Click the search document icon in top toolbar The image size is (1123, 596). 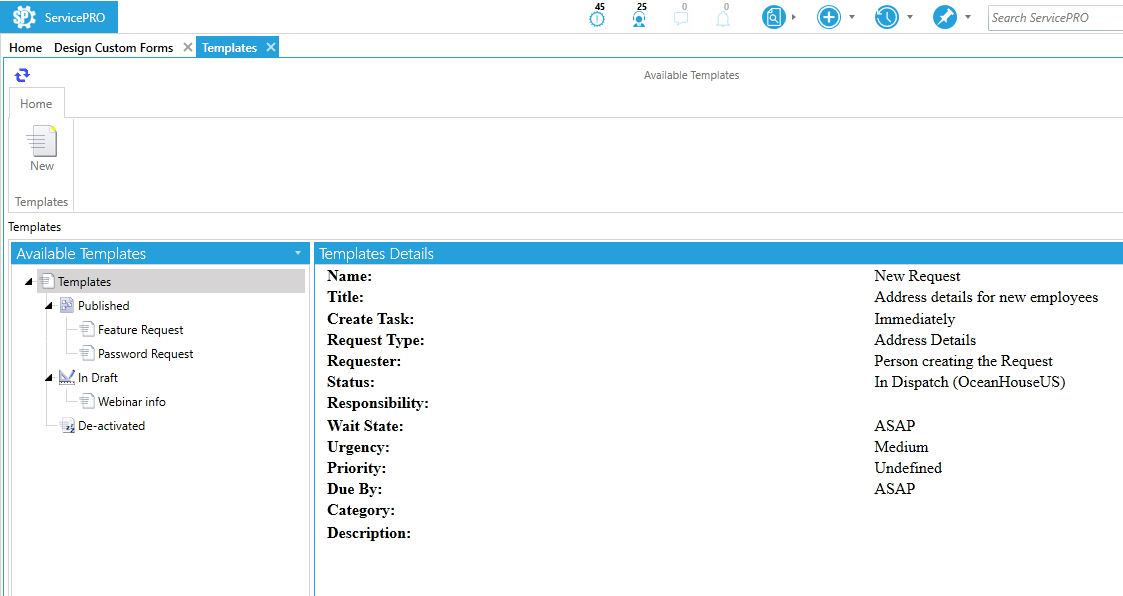click(x=773, y=17)
